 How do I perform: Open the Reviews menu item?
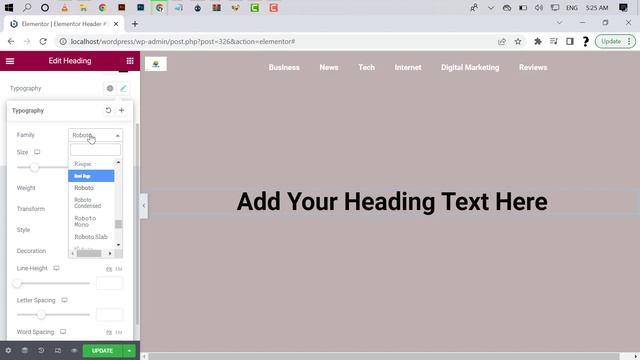click(533, 67)
